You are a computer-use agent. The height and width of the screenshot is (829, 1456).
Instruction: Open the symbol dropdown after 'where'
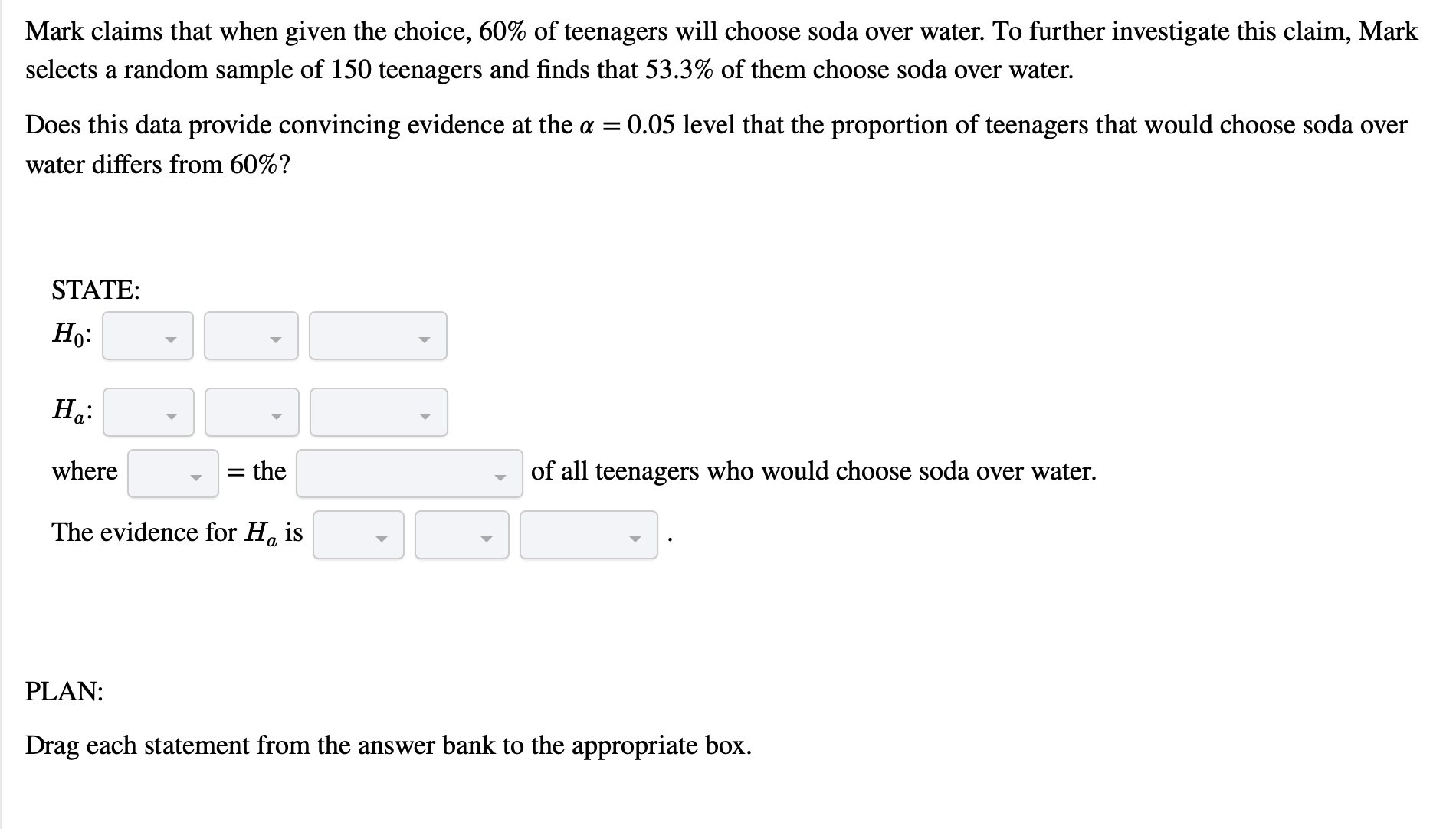point(172,473)
